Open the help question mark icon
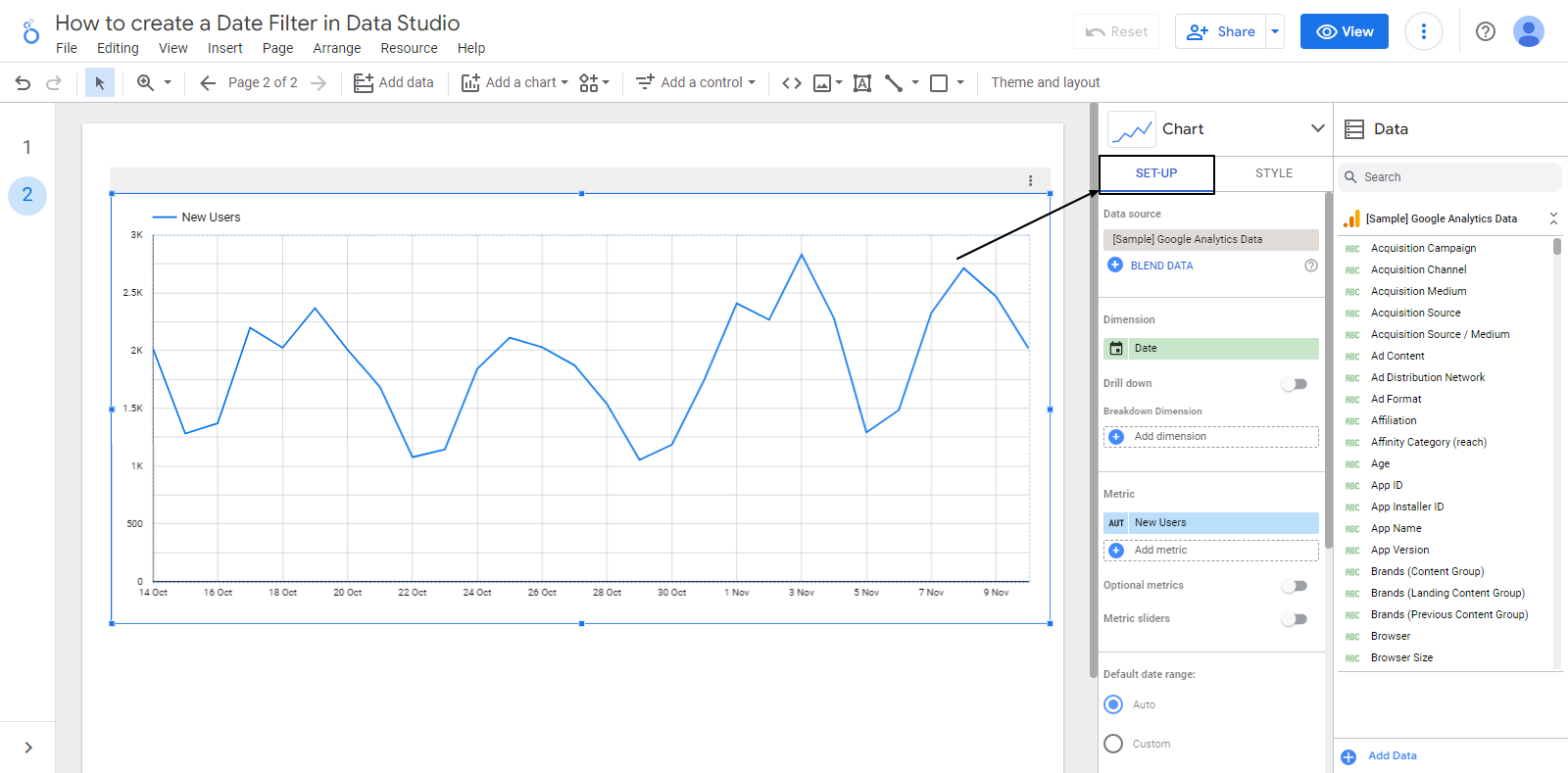Image resolution: width=1568 pixels, height=773 pixels. pos(1486,31)
